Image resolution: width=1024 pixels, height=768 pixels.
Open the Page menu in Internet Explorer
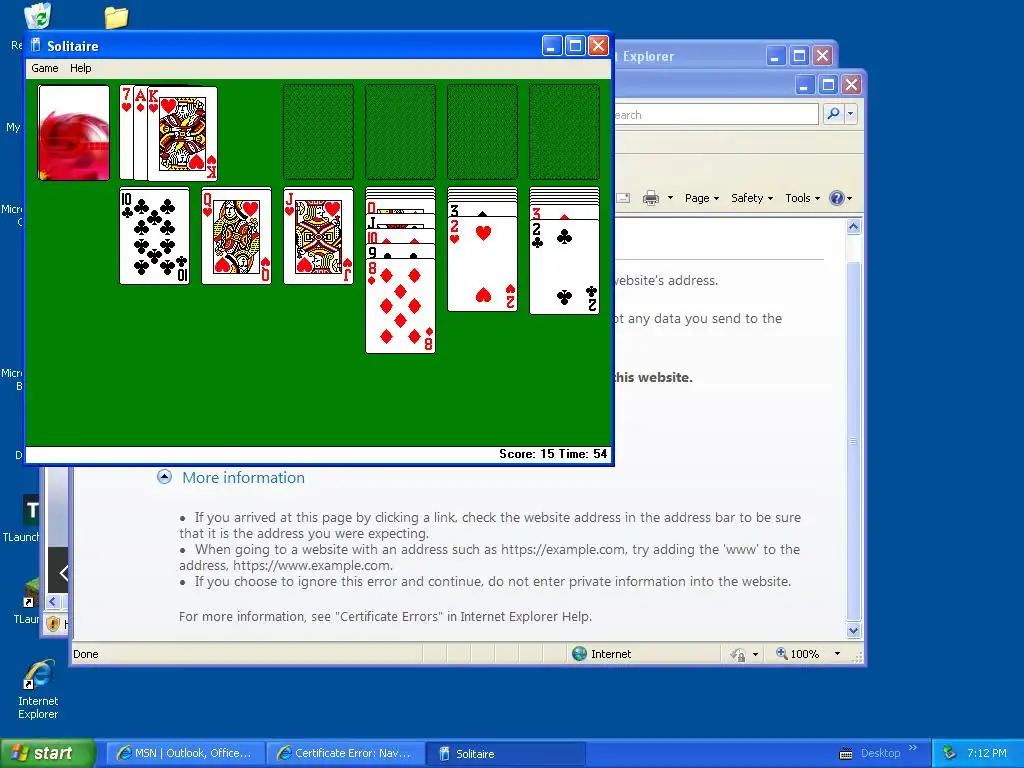[x=701, y=198]
